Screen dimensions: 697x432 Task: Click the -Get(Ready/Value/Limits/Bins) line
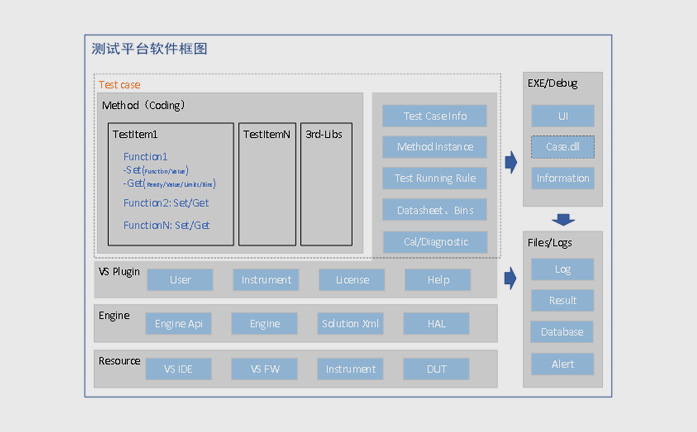[169, 184]
